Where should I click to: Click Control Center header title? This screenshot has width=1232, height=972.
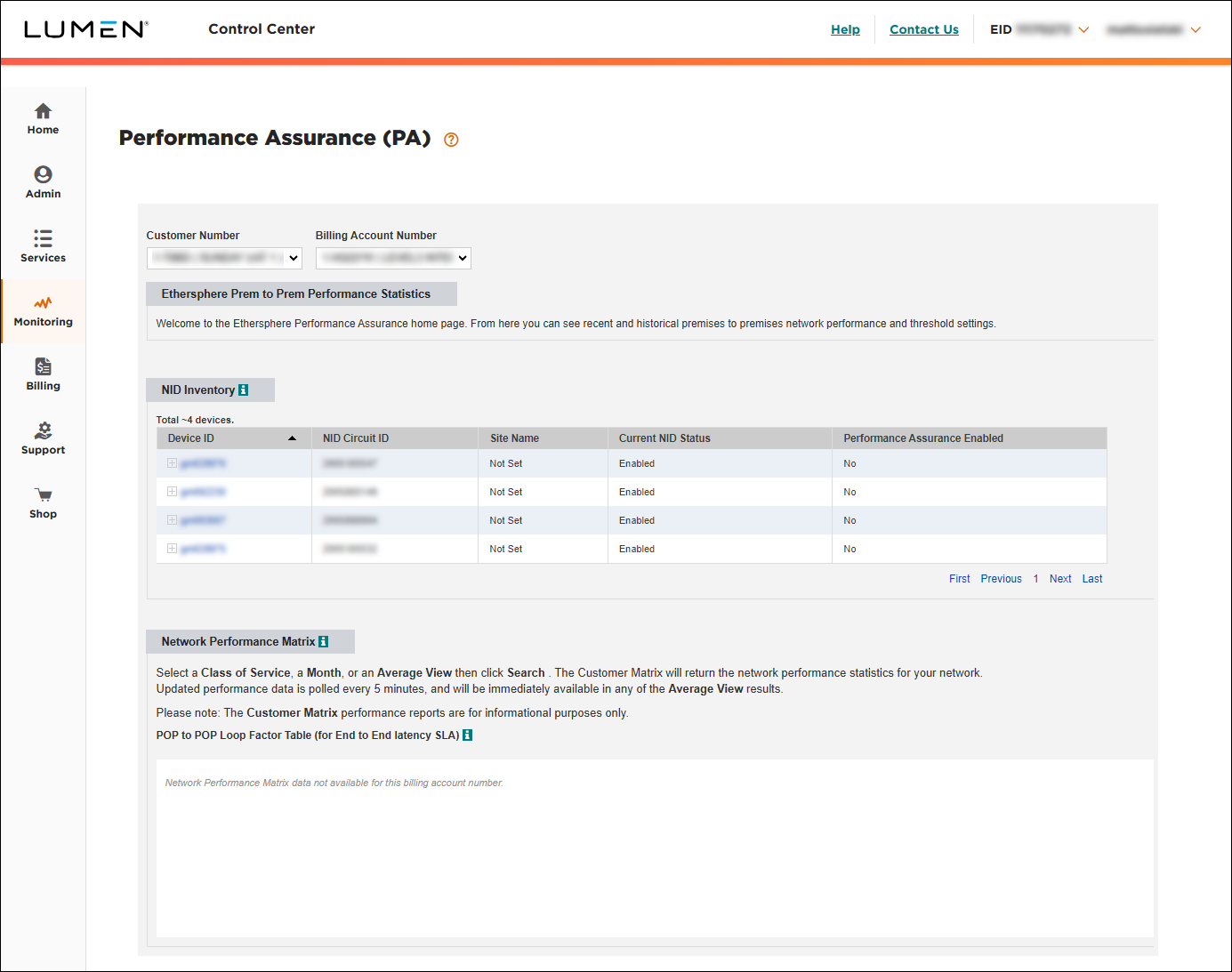[262, 29]
